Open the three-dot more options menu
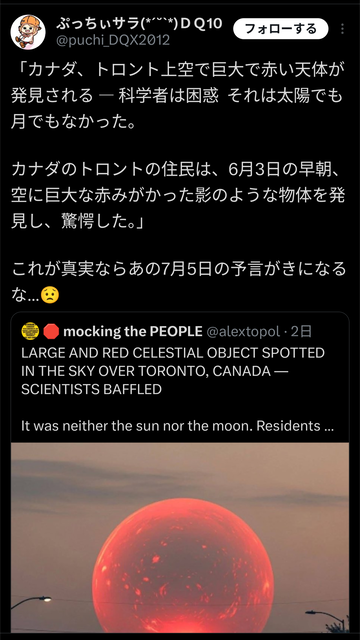360x640 pixels. pos(342,29)
